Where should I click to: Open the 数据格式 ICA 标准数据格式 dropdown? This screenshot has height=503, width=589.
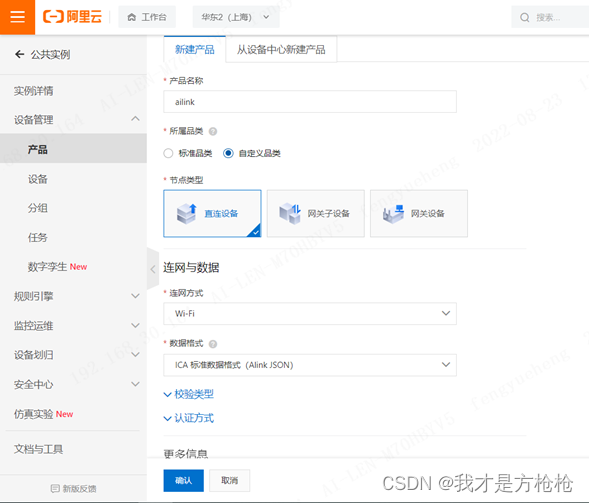pos(310,365)
